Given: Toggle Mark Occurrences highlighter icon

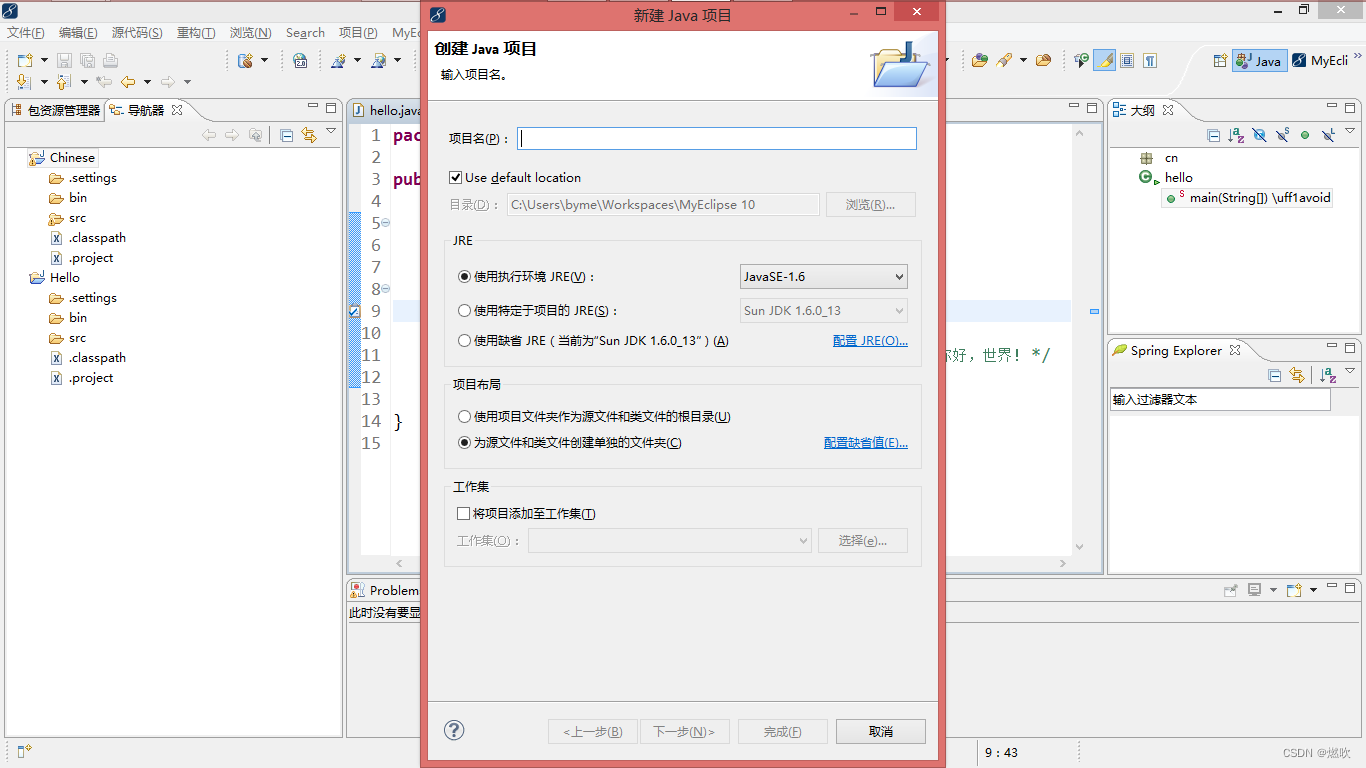Looking at the screenshot, I should (x=1104, y=60).
